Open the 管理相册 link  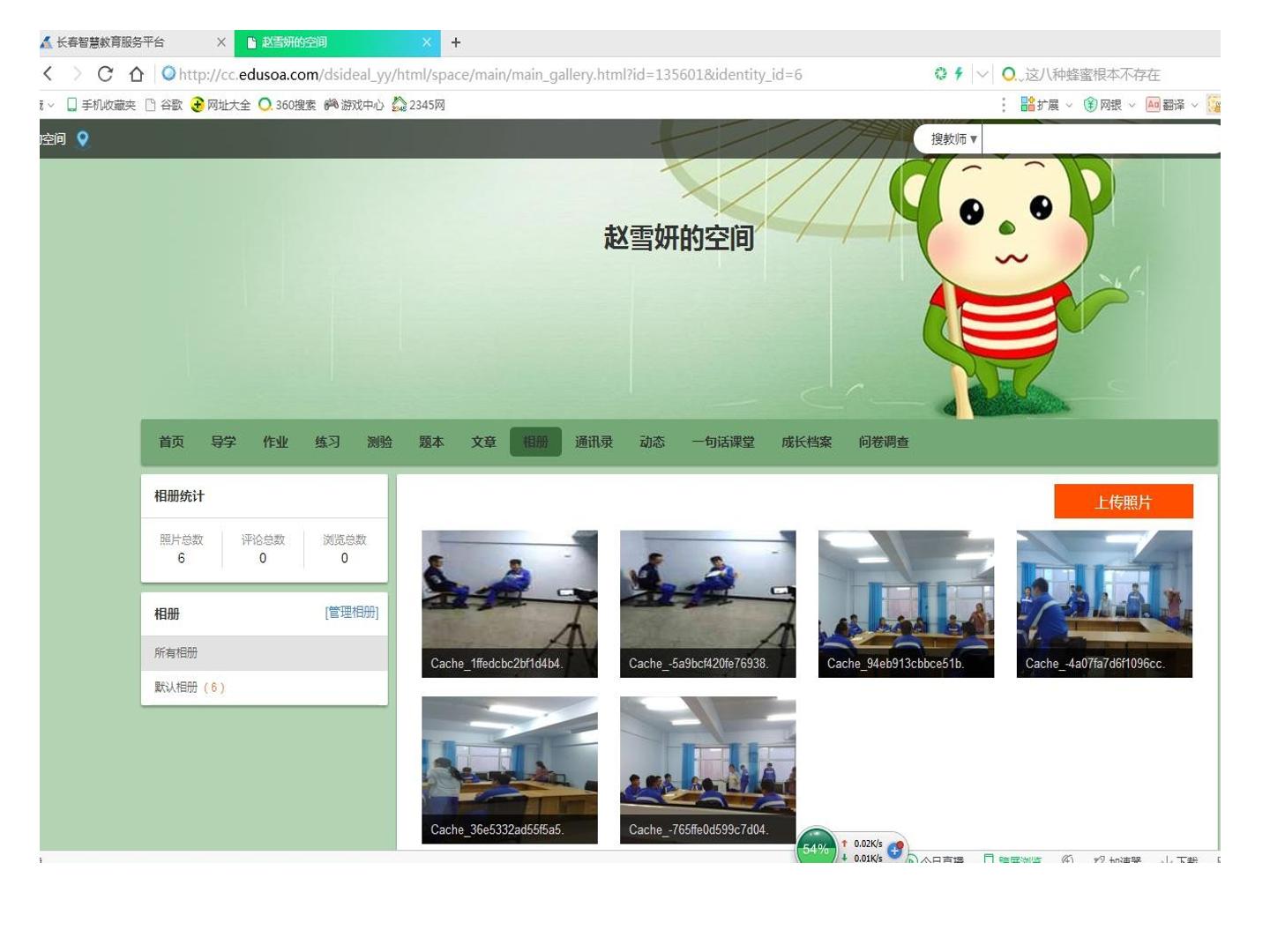[351, 612]
